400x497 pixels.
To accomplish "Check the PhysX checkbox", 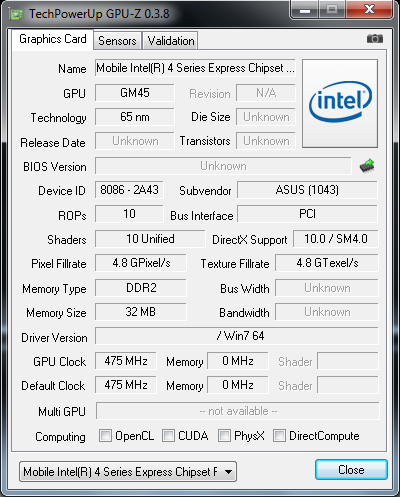I will coord(224,436).
